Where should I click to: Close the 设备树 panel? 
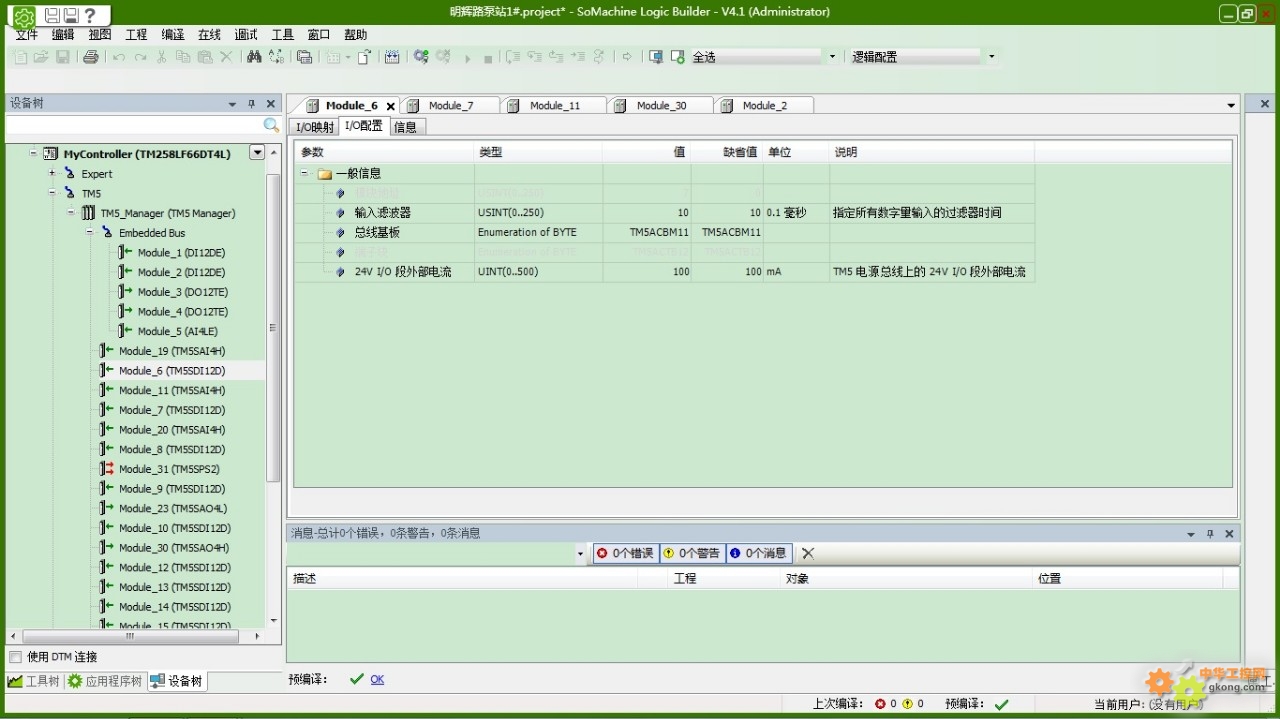tap(270, 104)
